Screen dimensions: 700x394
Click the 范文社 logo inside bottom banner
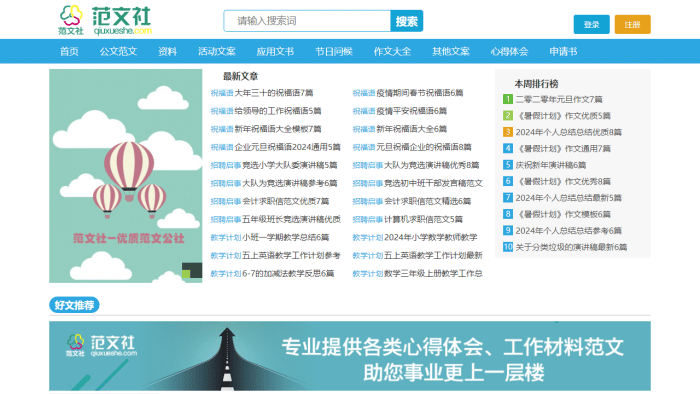pos(101,346)
